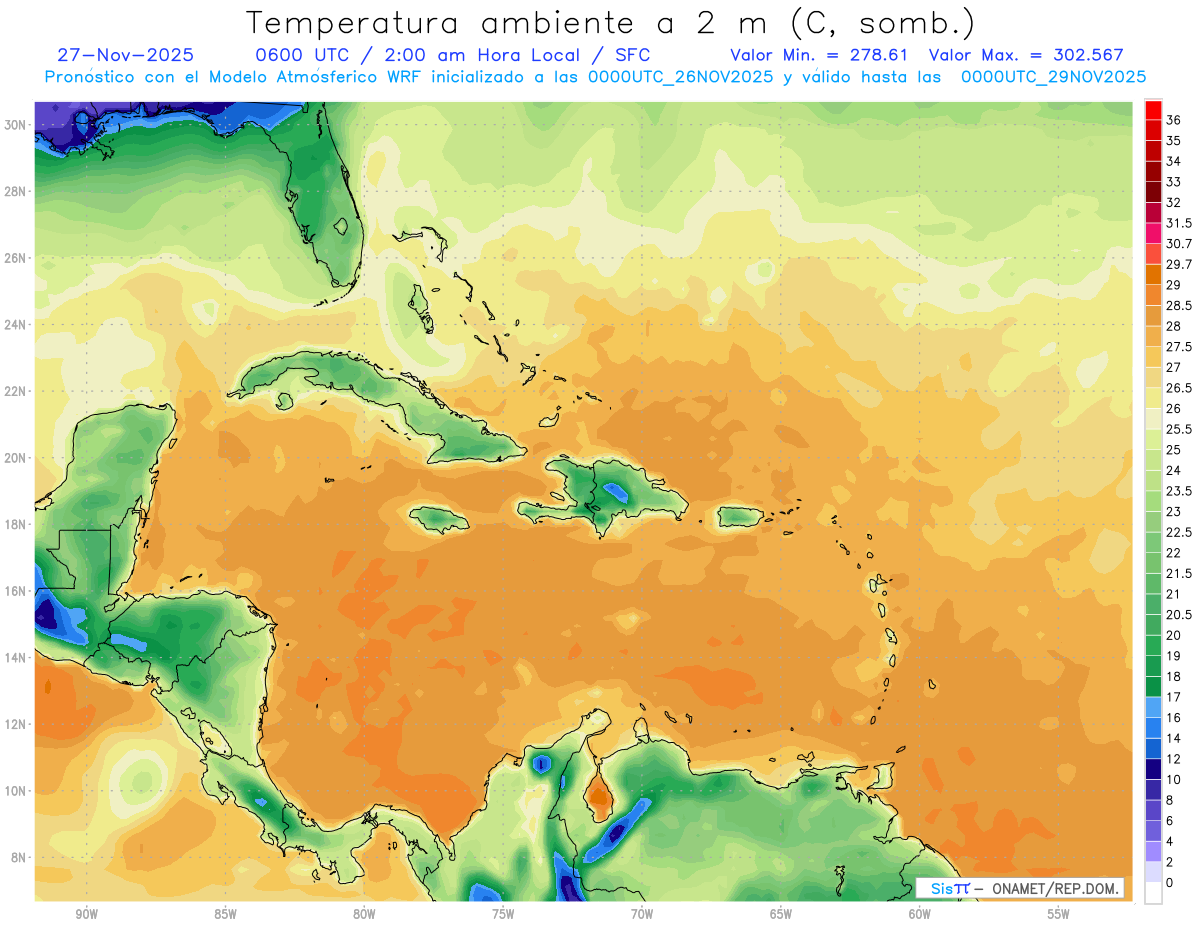Click the legend value '31.5'
Image resolution: width=1200 pixels, height=927 pixels.
(1179, 223)
